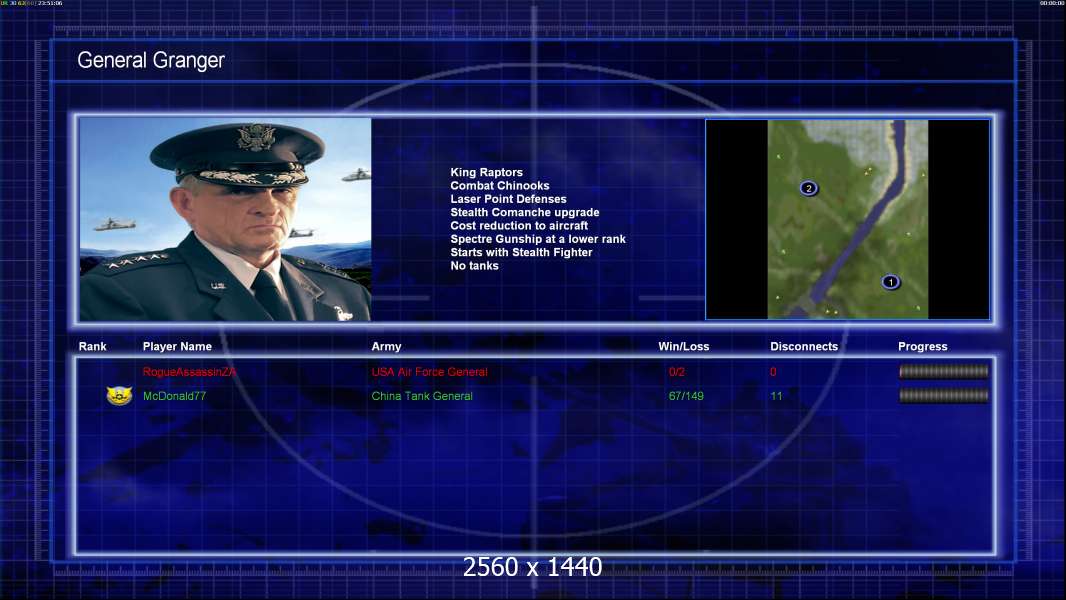The image size is (1066, 600).
Task: Click the No tanks line
Action: (474, 266)
